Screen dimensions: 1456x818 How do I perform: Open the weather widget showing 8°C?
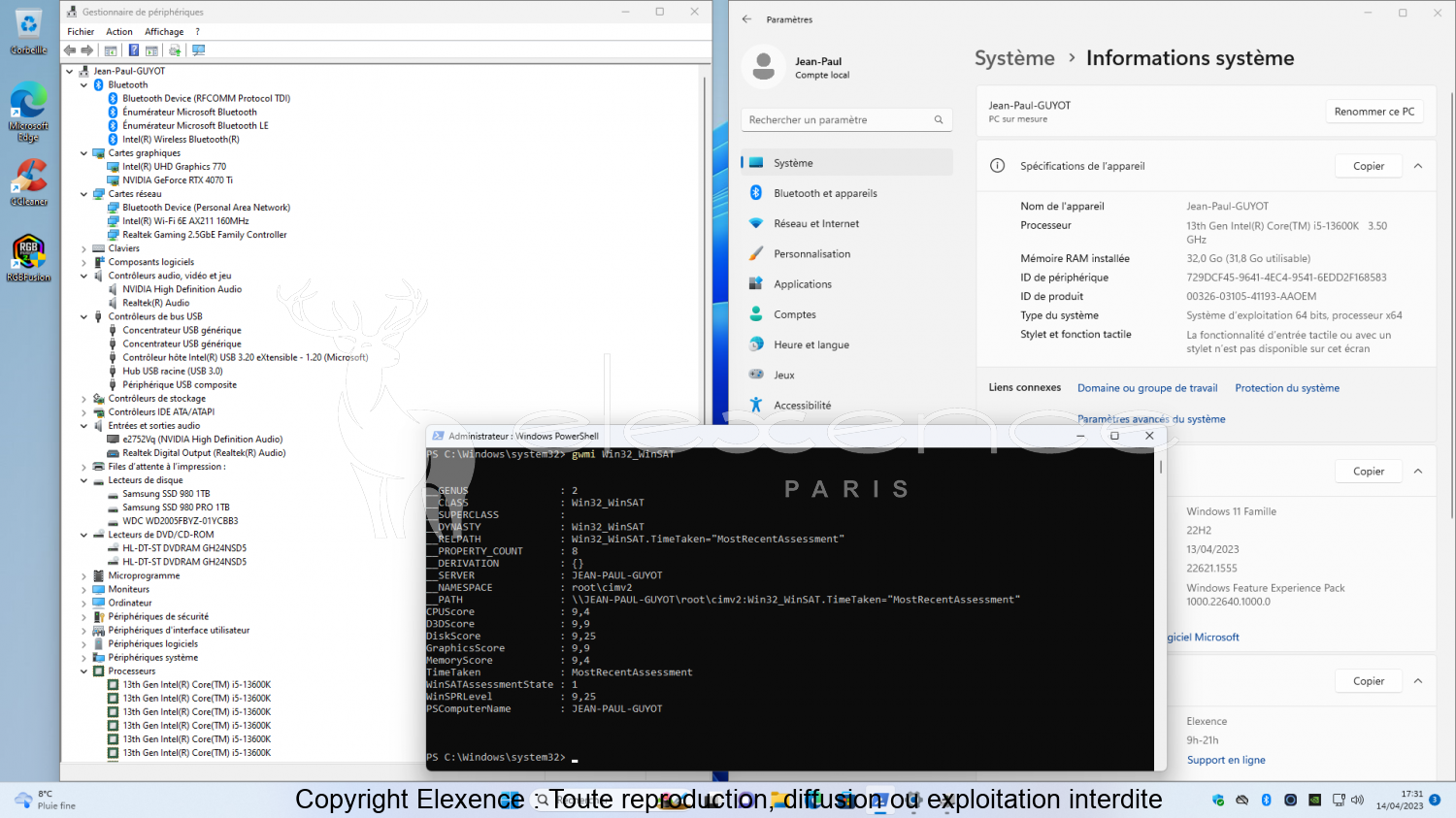point(46,800)
